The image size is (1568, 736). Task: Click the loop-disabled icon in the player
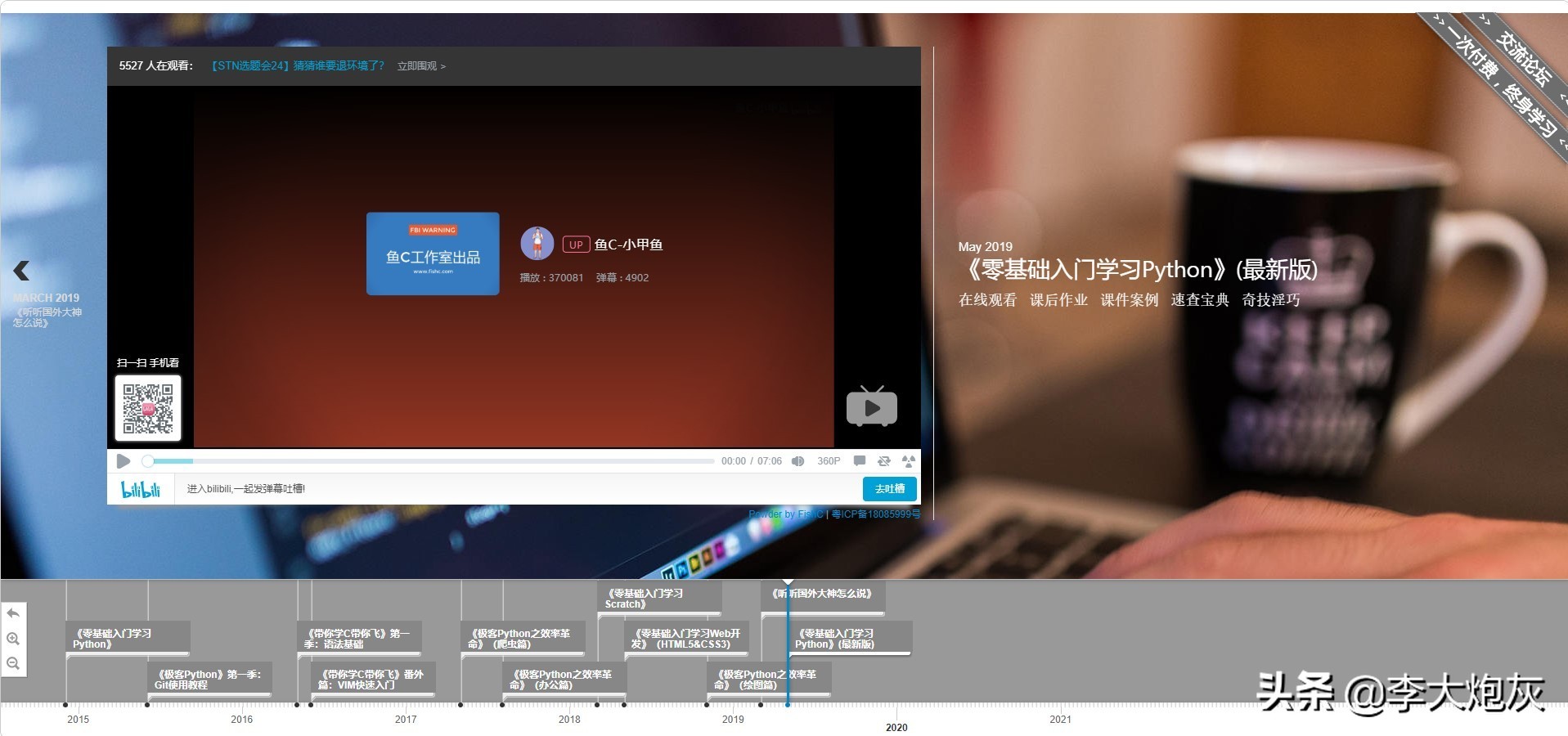884,460
